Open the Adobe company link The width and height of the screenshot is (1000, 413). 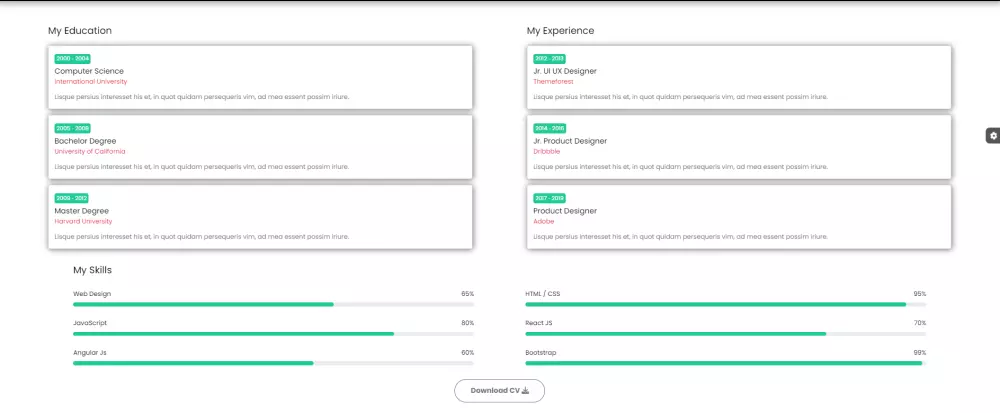click(x=543, y=221)
